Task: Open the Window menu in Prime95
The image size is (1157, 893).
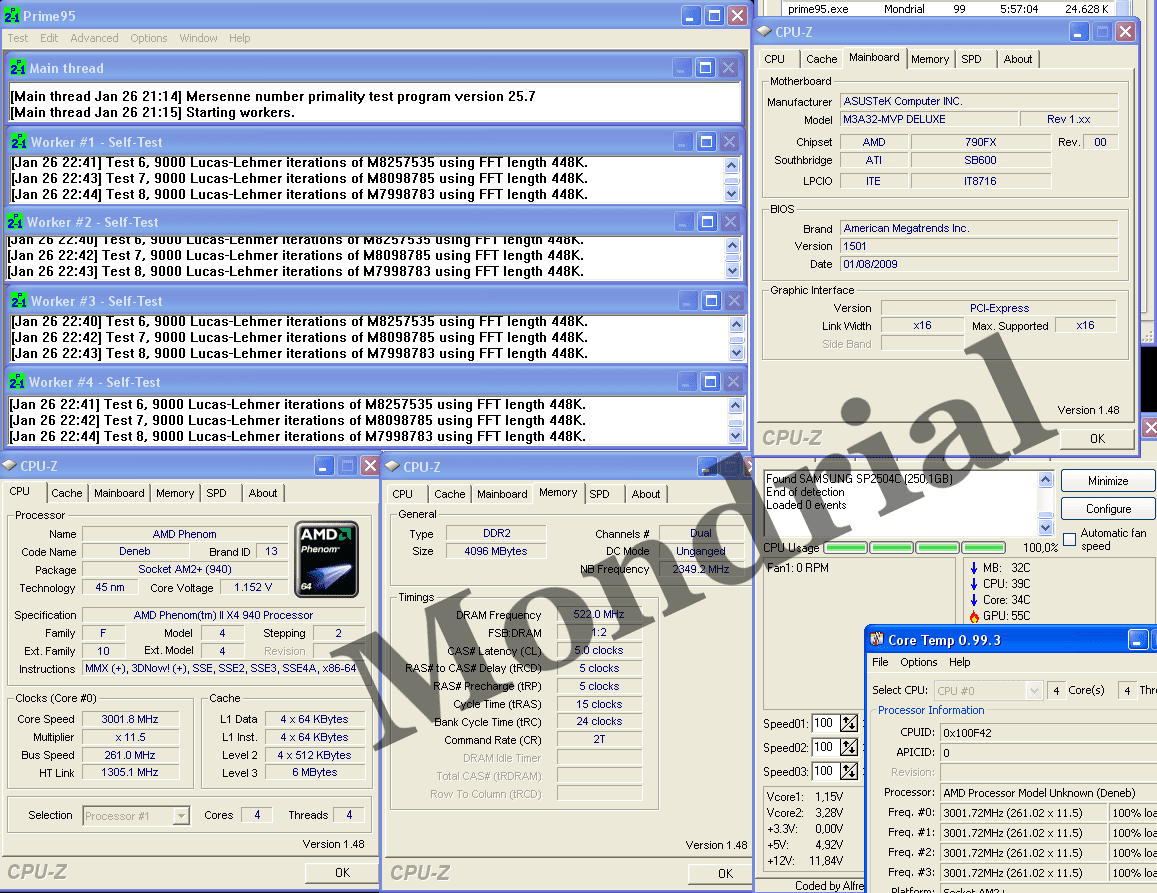Action: click(198, 38)
